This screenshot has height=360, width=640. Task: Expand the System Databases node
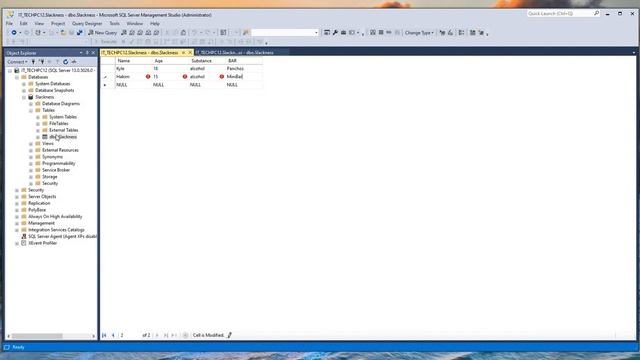[x=24, y=84]
